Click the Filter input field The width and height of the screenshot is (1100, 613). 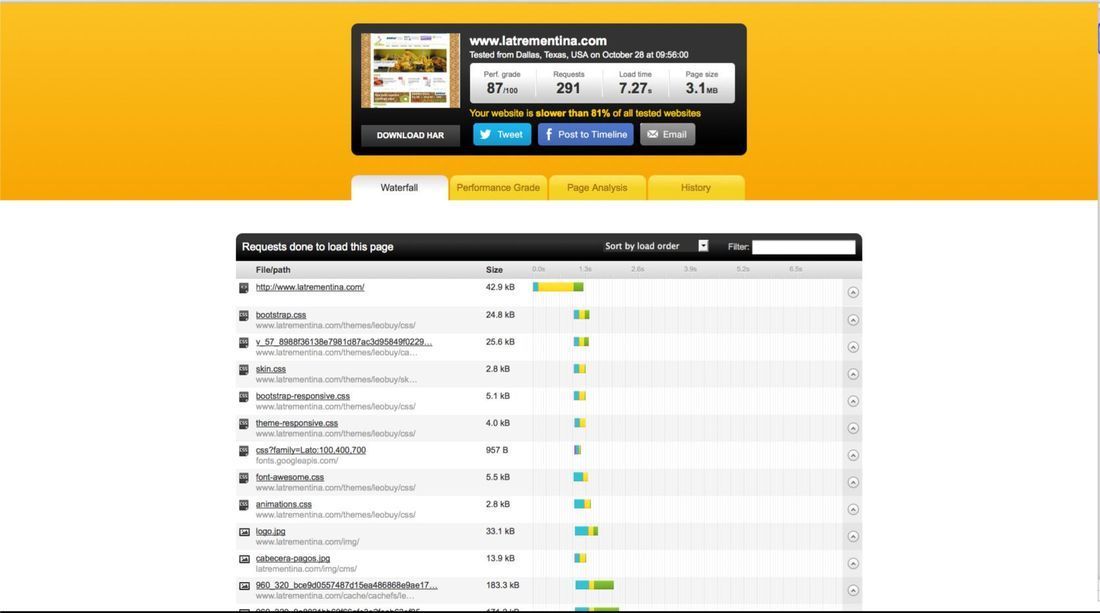tap(804, 246)
